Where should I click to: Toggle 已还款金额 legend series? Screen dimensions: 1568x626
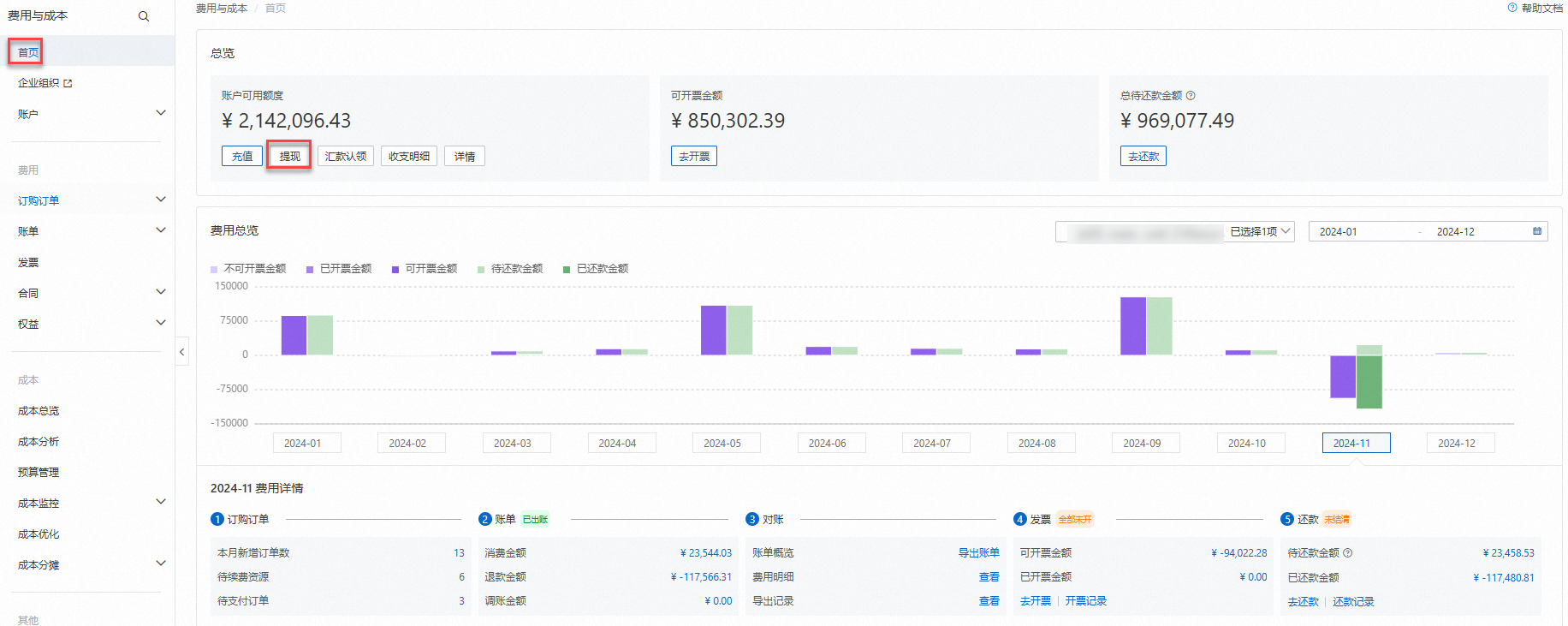(596, 269)
